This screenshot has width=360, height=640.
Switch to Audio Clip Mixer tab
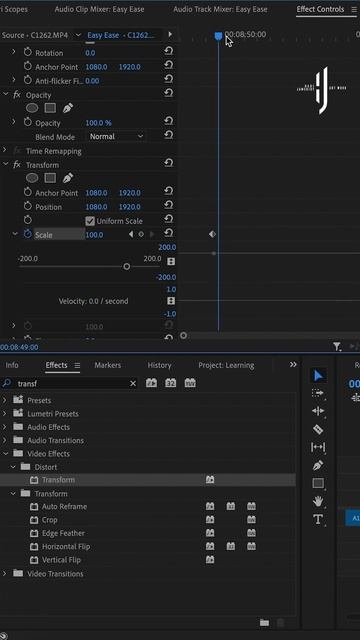point(99,9)
